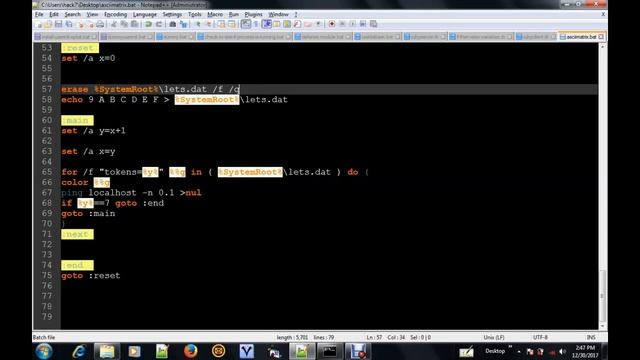
Task: Click the Copy toolbar icon
Action: [x=124, y=24]
